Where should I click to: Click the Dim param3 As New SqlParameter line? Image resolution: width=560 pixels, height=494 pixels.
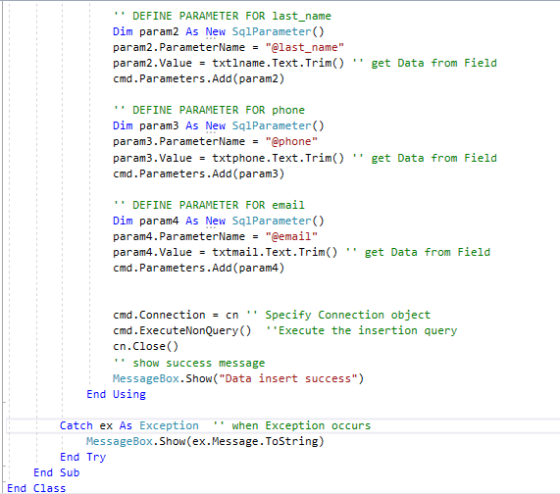pos(219,126)
